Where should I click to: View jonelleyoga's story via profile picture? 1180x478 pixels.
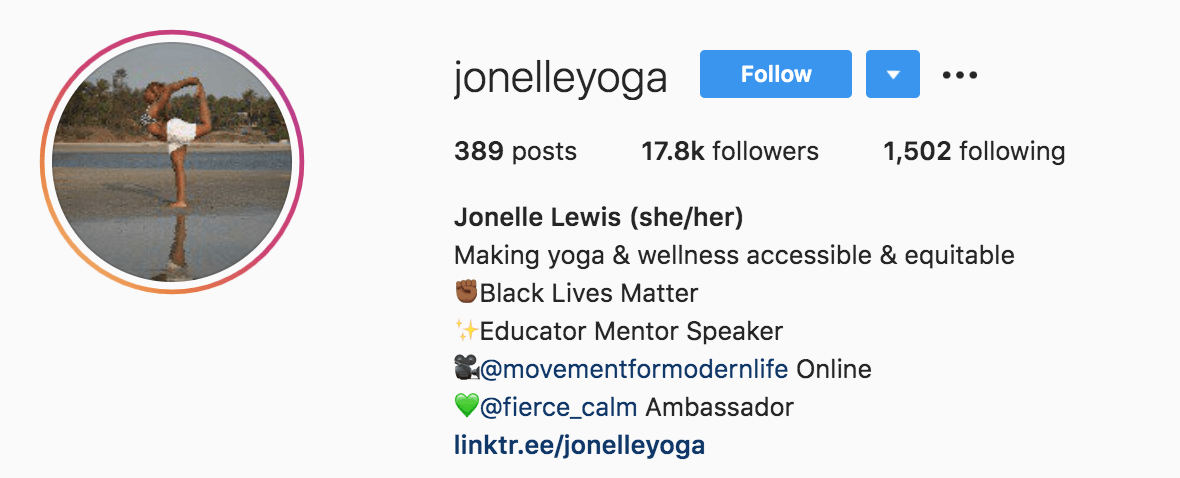pos(172,162)
